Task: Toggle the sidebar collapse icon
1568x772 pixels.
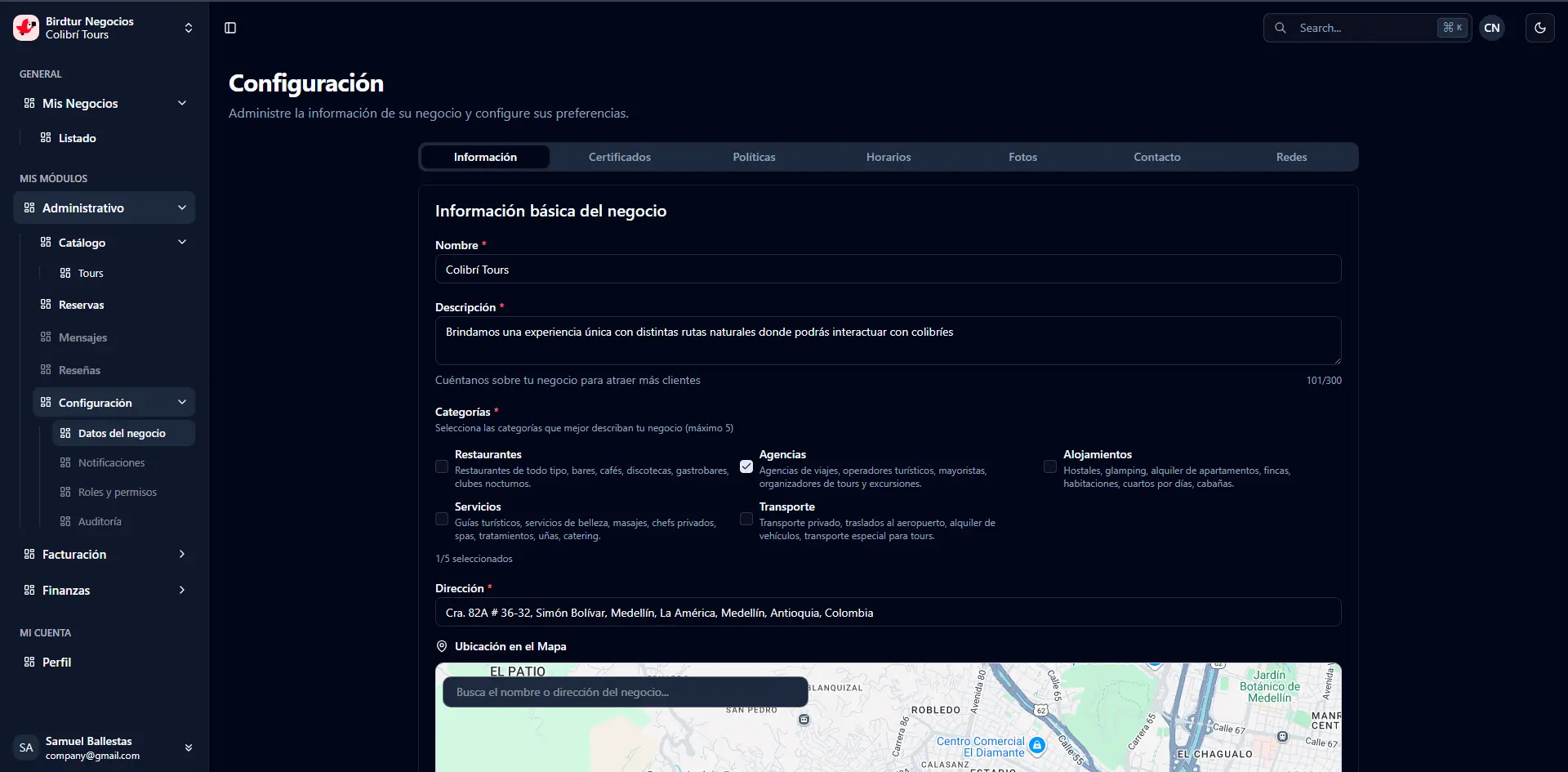Action: (230, 28)
